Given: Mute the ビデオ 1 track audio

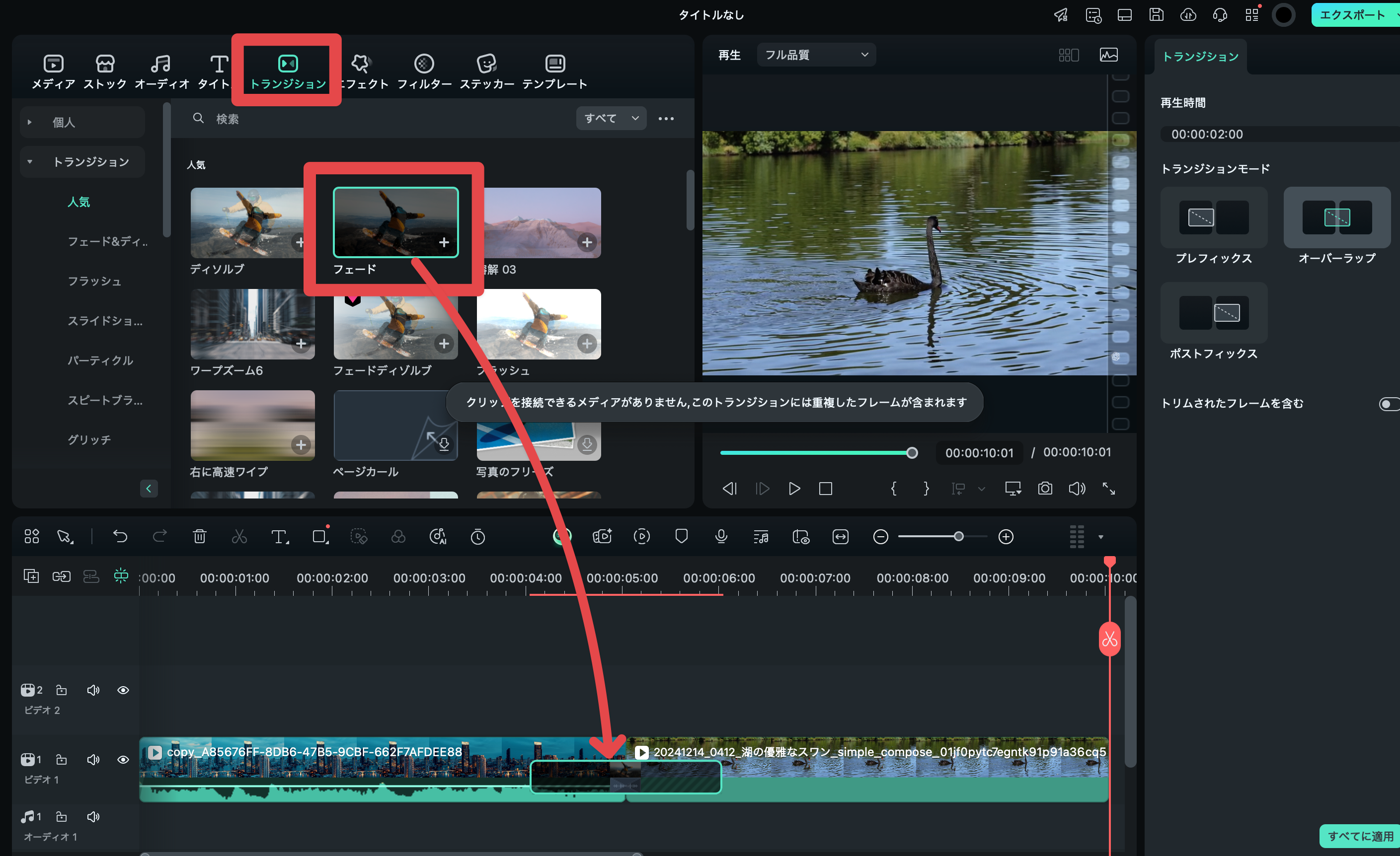Looking at the screenshot, I should (93, 760).
